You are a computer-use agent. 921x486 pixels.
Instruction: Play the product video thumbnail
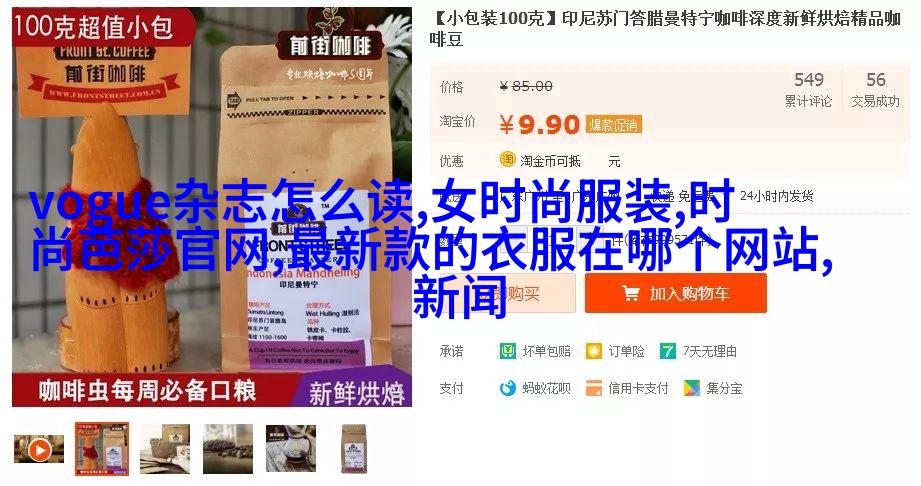pos(39,450)
